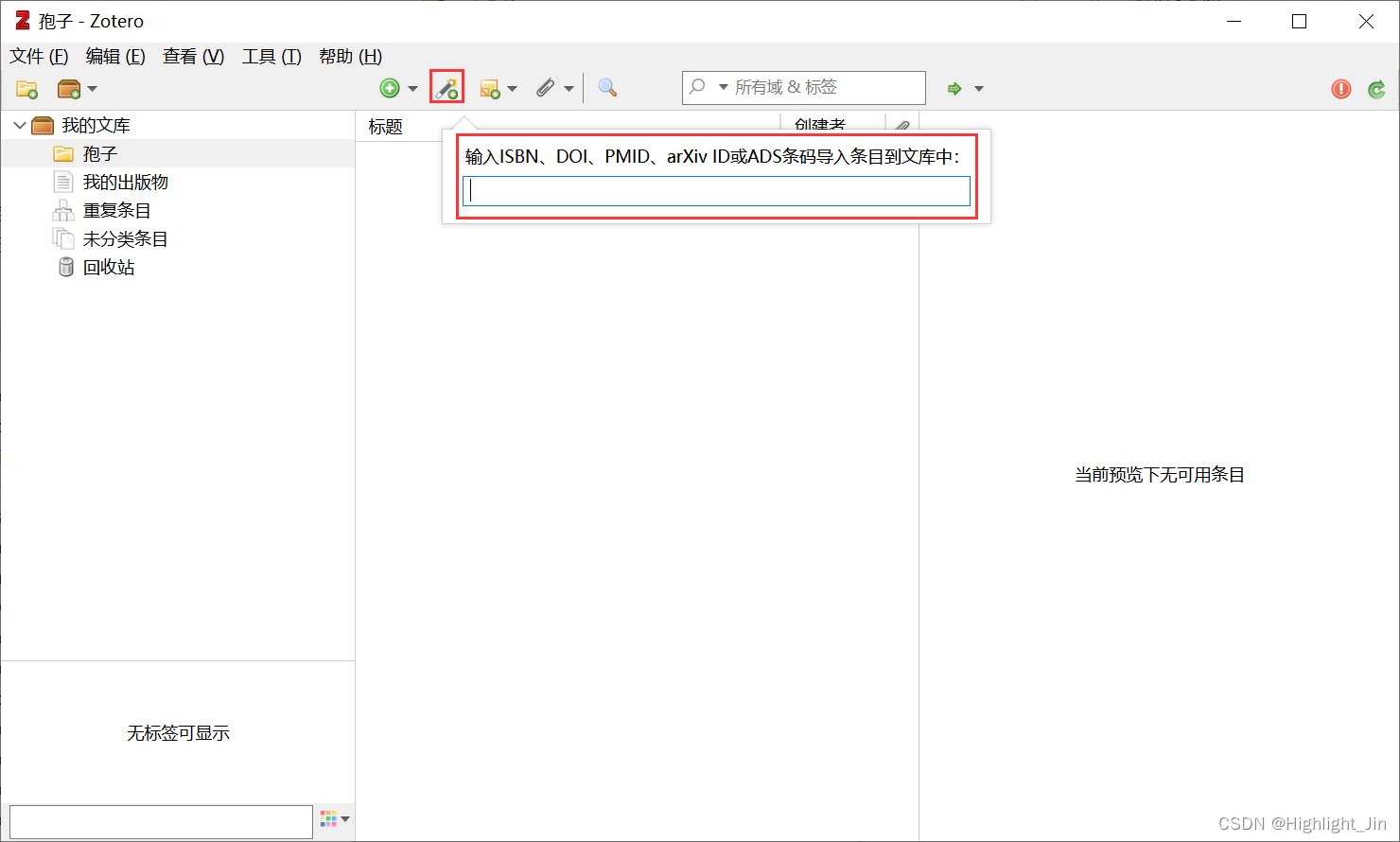The height and width of the screenshot is (842, 1400).
Task: Click the green New Item plus icon
Action: pyautogui.click(x=390, y=88)
